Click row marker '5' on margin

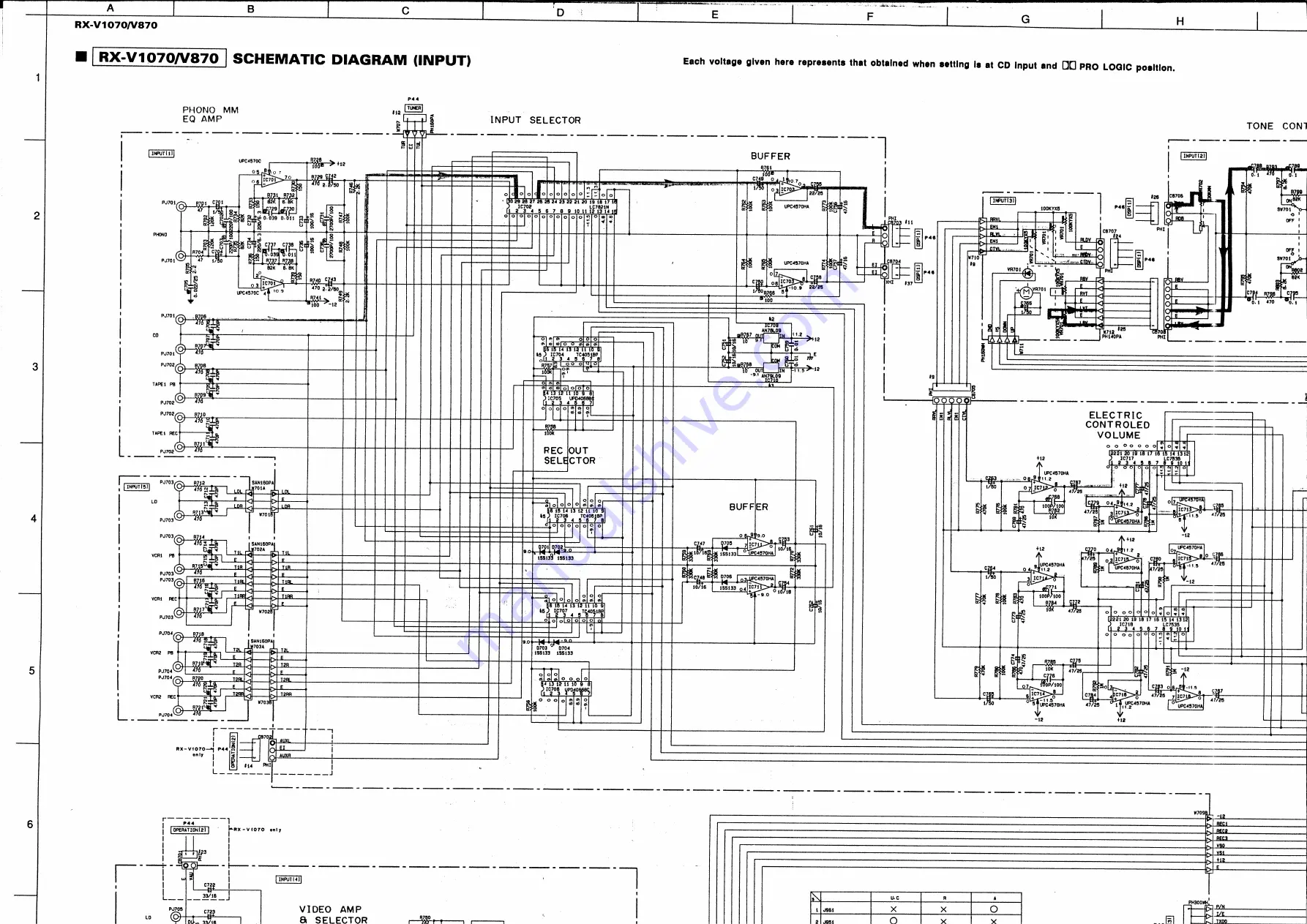tap(31, 671)
